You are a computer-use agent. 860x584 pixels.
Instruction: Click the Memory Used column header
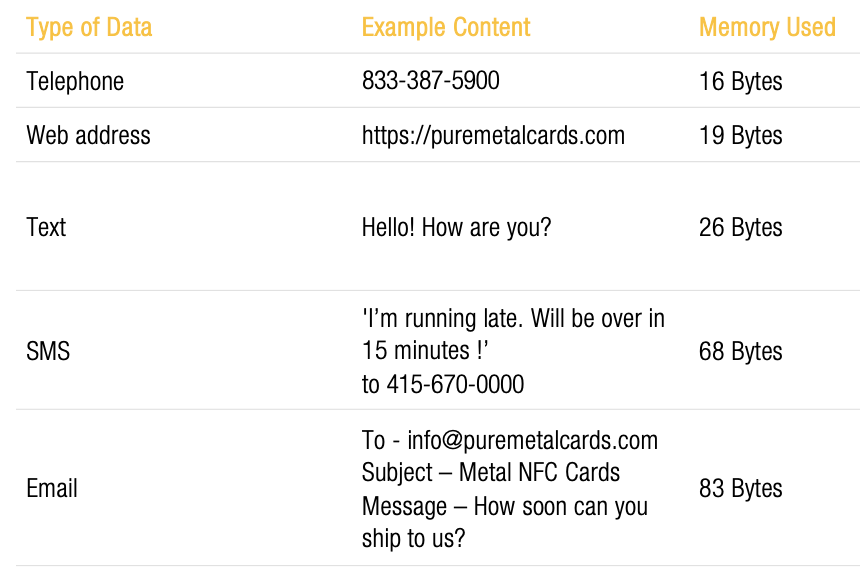click(x=767, y=27)
